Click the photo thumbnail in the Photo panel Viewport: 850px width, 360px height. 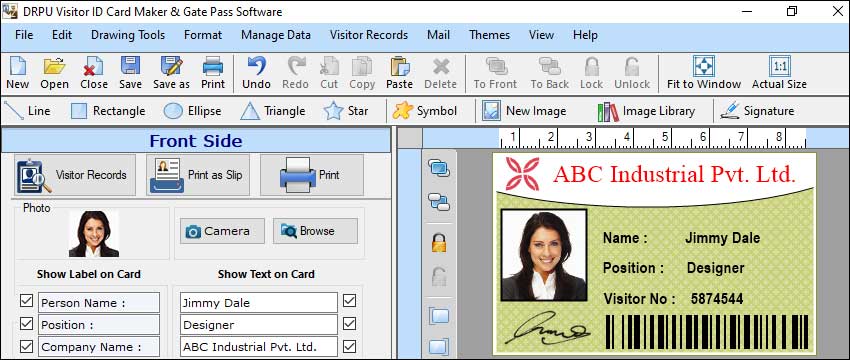click(94, 234)
